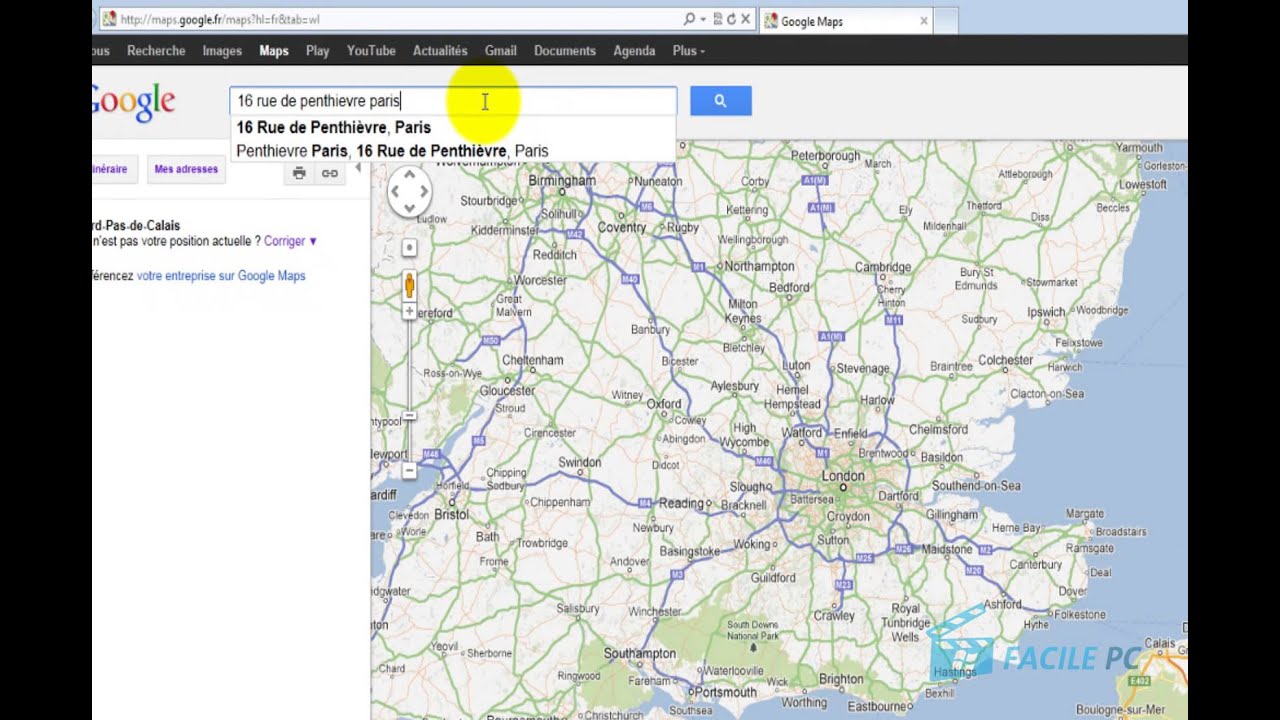
Task: Click Oxford on the map
Action: coord(664,404)
